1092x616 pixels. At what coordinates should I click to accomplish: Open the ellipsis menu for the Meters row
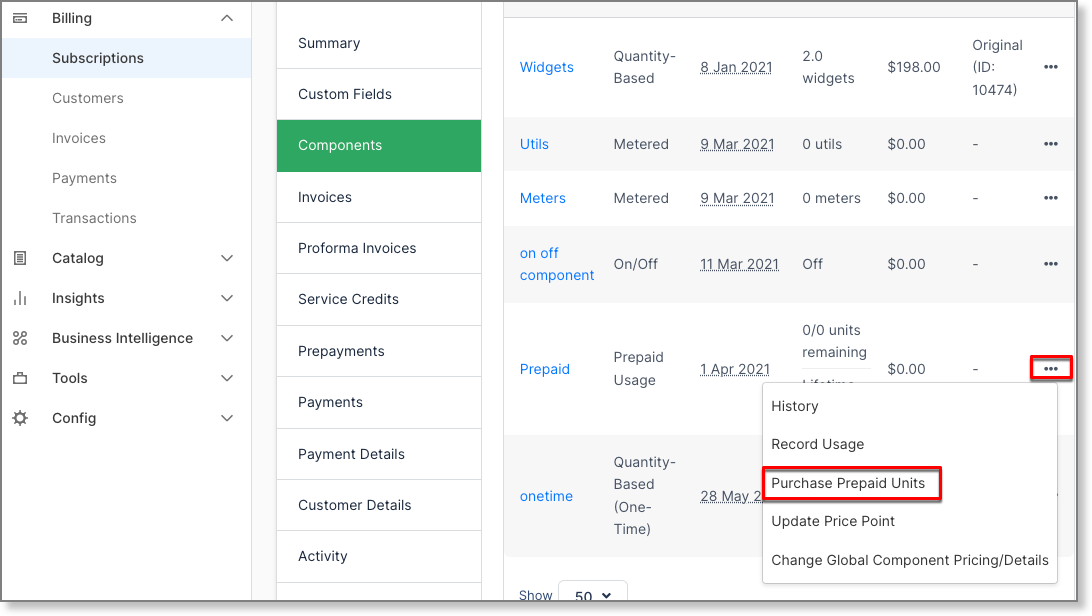pyautogui.click(x=1050, y=198)
